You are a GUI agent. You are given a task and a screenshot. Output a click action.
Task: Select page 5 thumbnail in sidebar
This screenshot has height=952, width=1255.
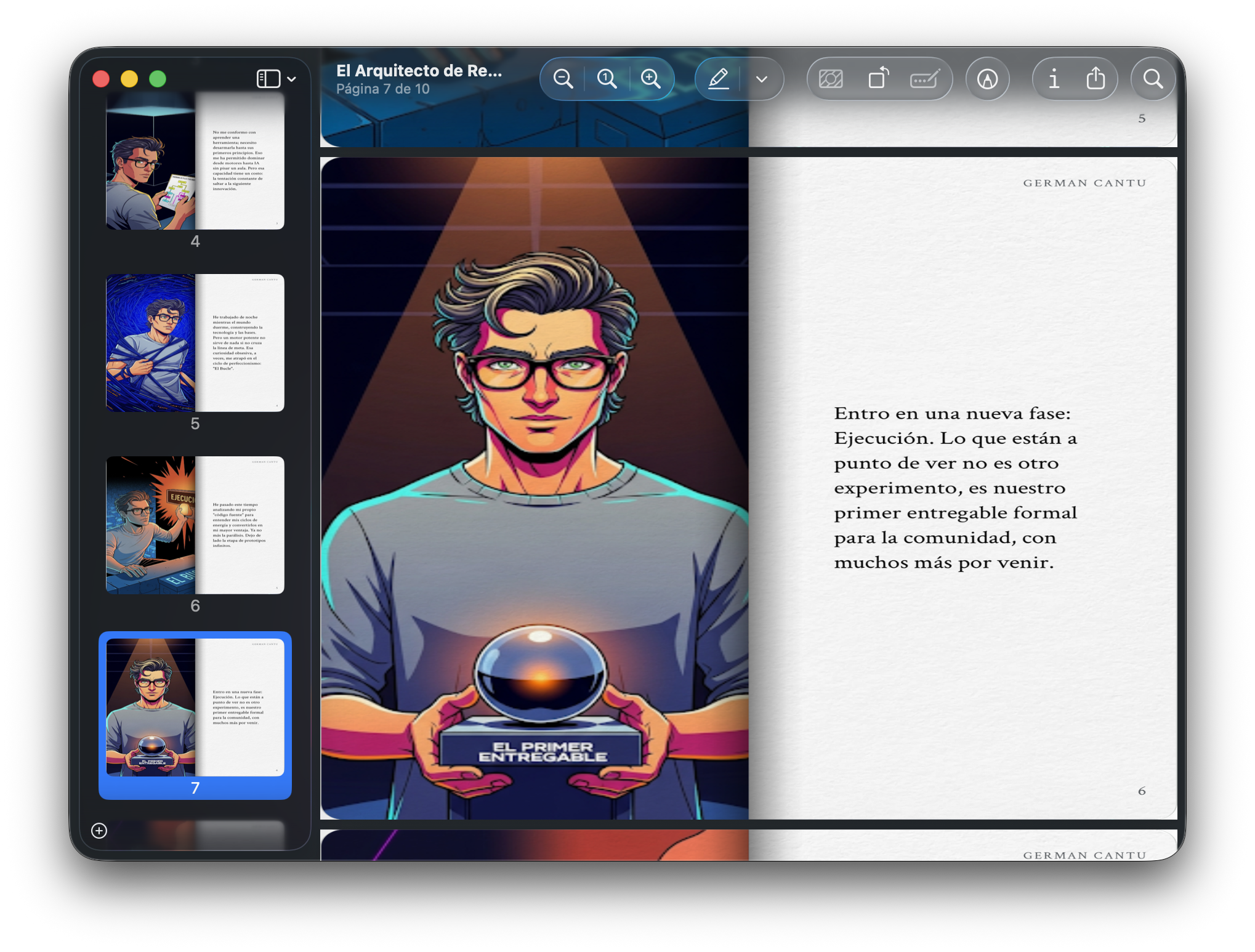(x=195, y=342)
